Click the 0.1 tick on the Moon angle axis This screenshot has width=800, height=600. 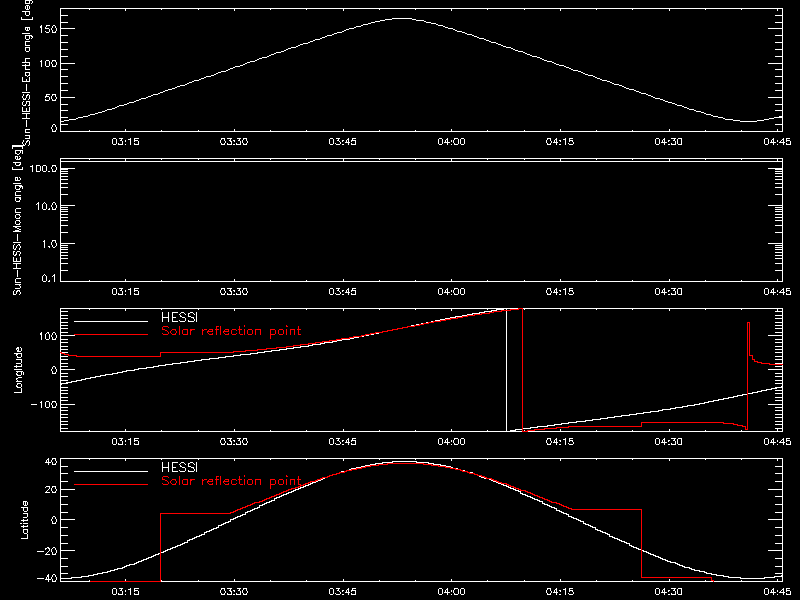pyautogui.click(x=49, y=278)
